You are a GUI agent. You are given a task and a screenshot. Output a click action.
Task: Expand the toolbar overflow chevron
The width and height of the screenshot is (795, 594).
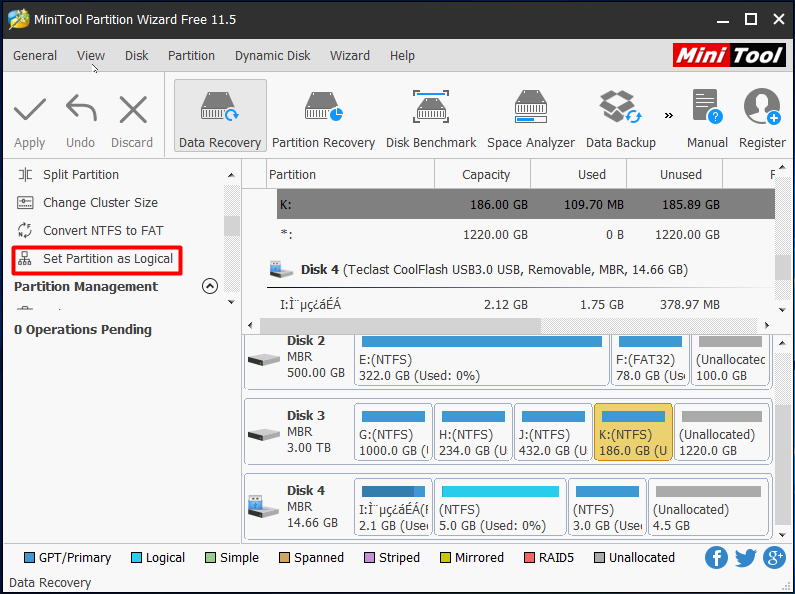(x=669, y=116)
